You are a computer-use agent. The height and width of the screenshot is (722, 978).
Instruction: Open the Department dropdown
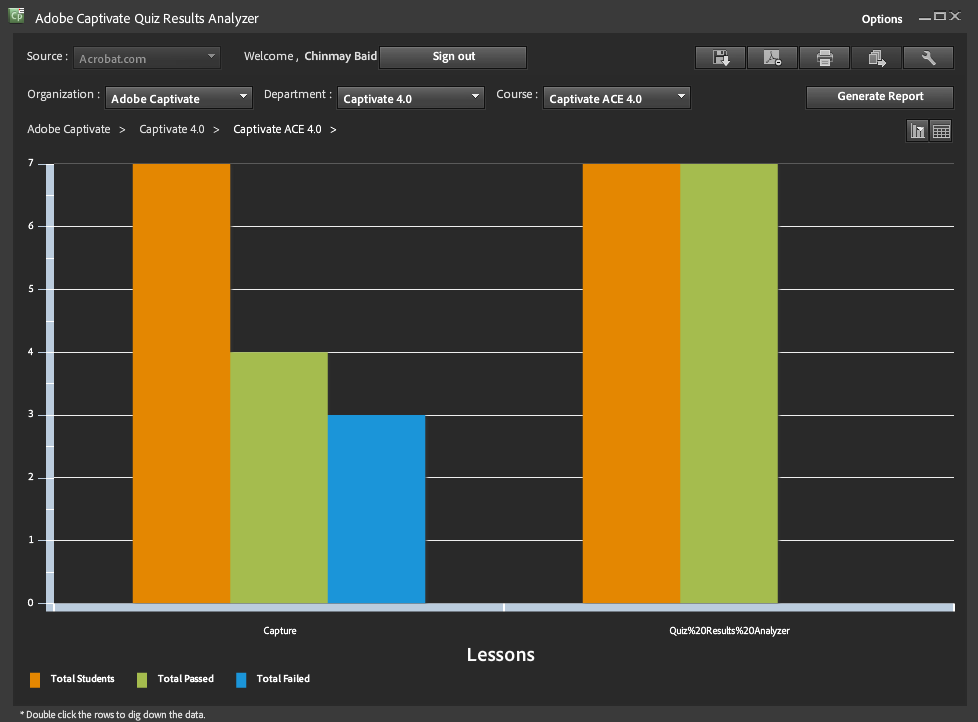coord(412,98)
